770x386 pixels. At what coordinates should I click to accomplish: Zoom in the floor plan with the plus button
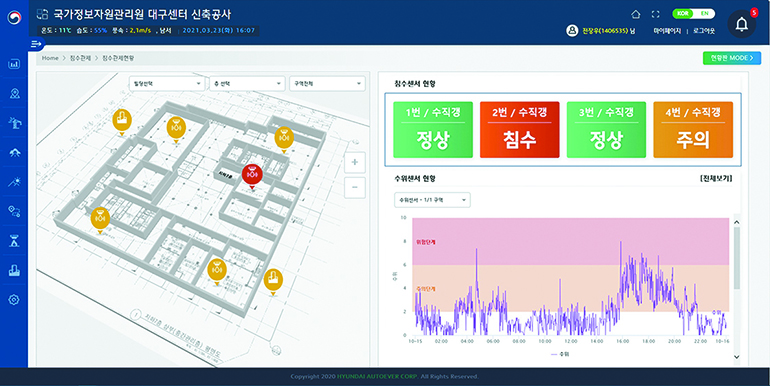[x=355, y=162]
